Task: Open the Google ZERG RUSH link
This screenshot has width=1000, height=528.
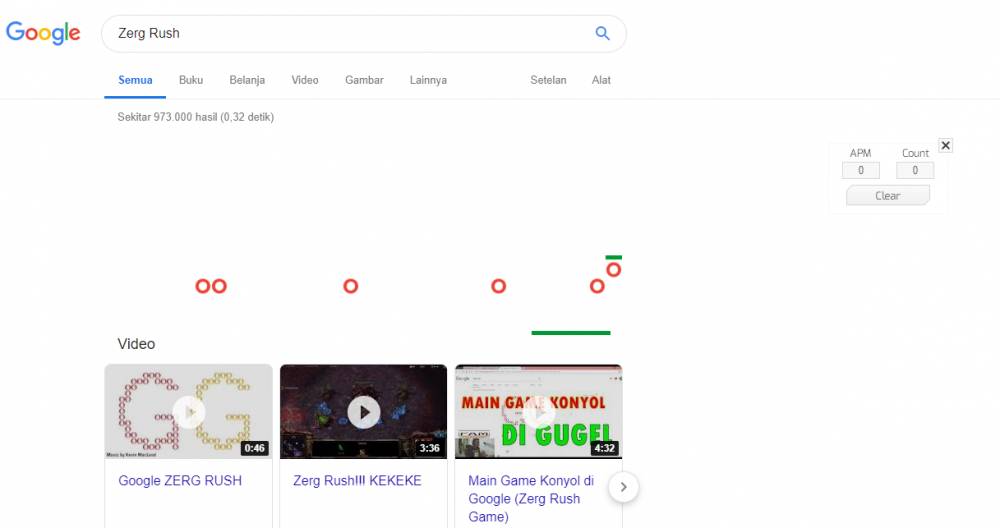Action: (x=180, y=480)
